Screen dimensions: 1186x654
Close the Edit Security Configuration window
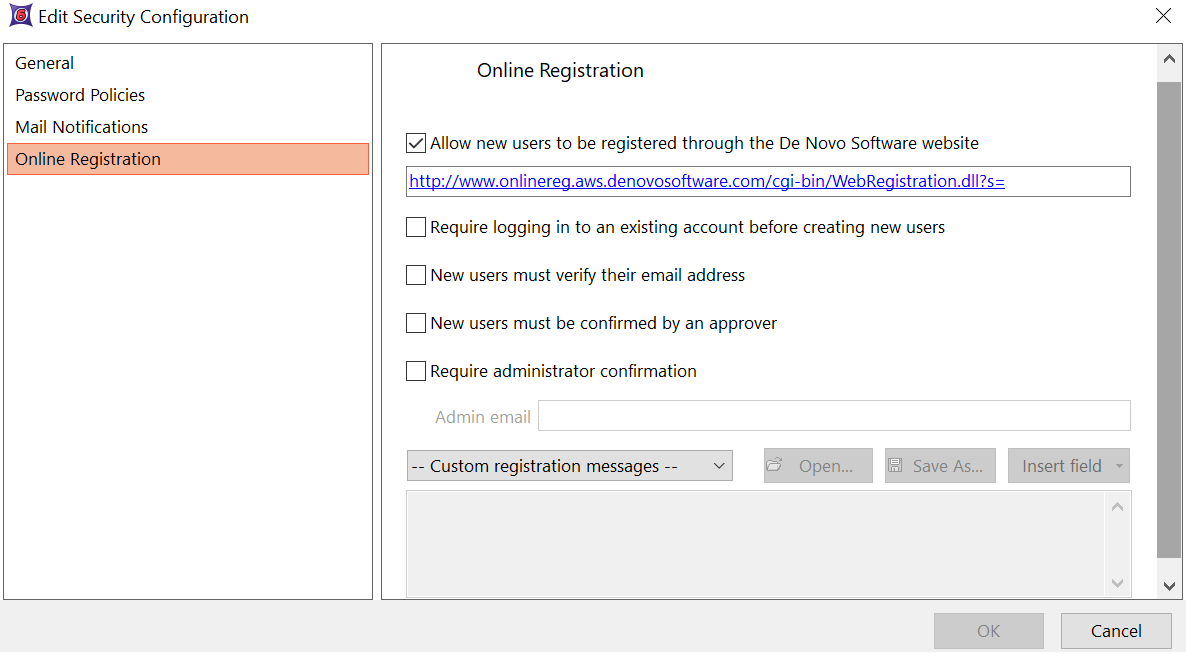pos(1163,16)
